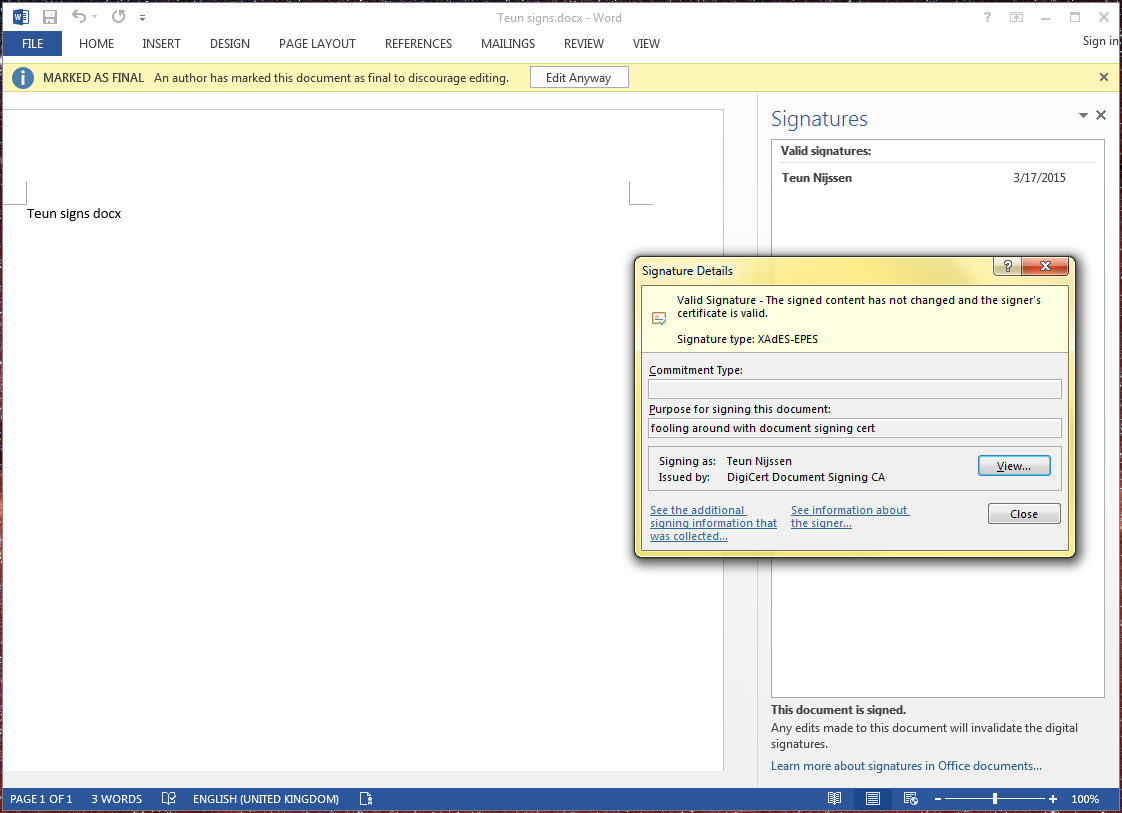Switch to Web Layout view
Viewport: 1122px width, 813px height.
(x=910, y=799)
